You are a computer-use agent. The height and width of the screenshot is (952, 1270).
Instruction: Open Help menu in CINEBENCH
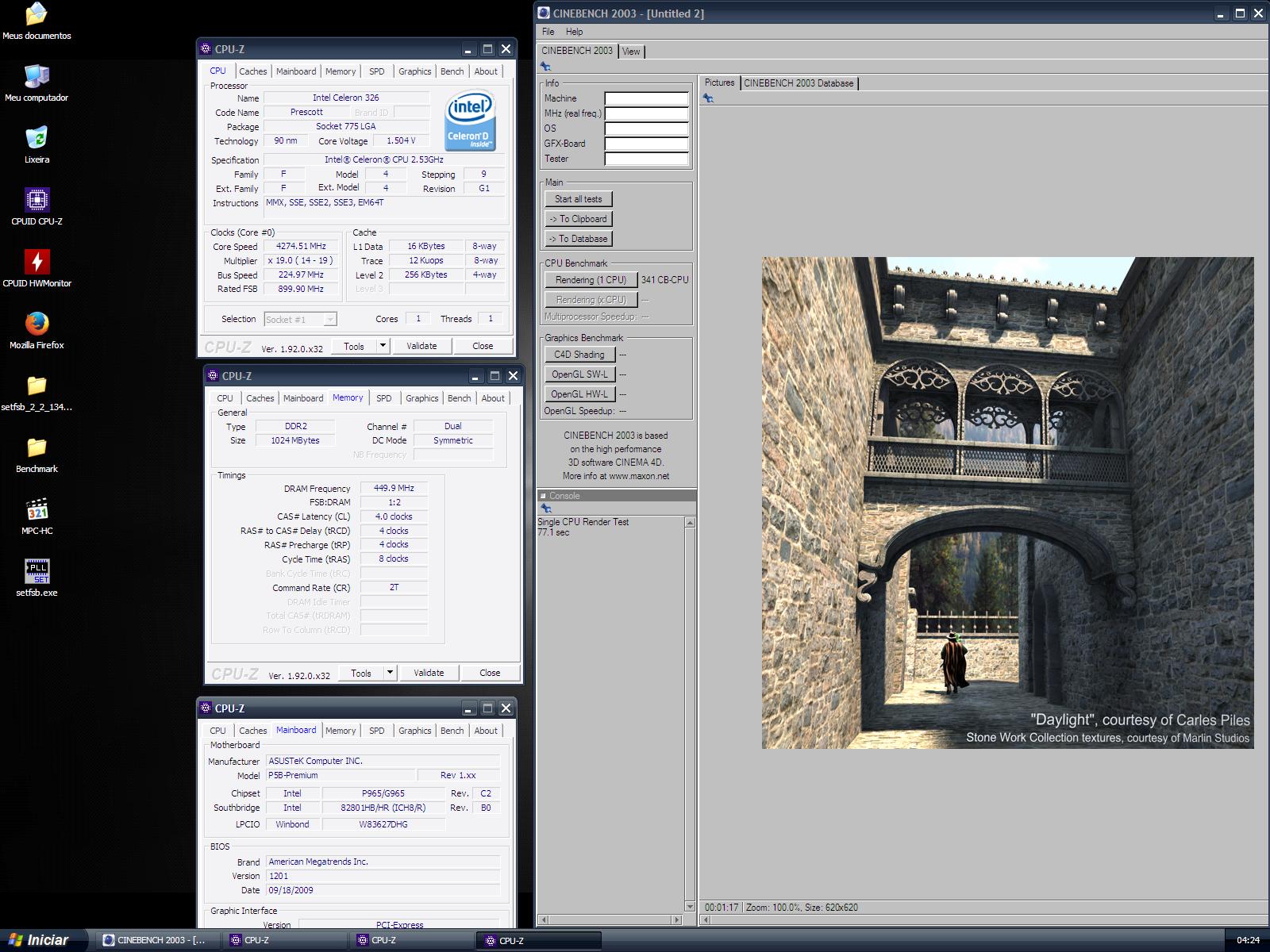[x=575, y=32]
